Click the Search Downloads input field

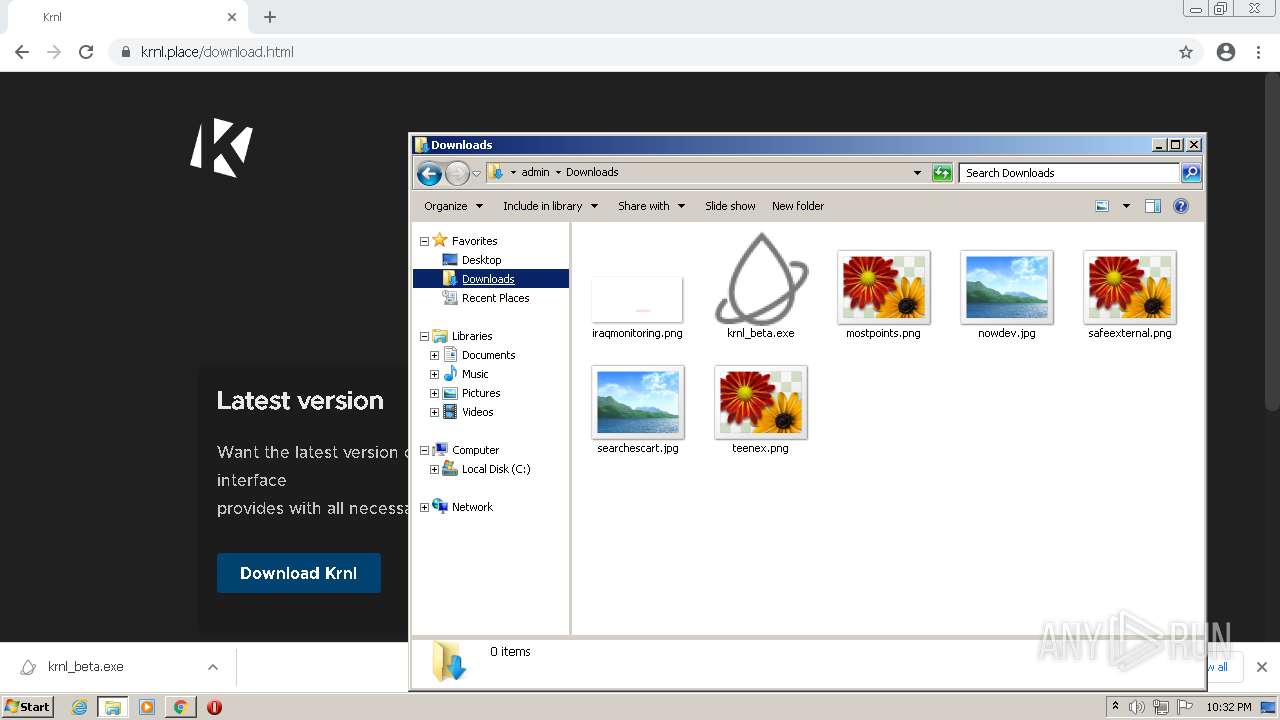pyautogui.click(x=1069, y=173)
